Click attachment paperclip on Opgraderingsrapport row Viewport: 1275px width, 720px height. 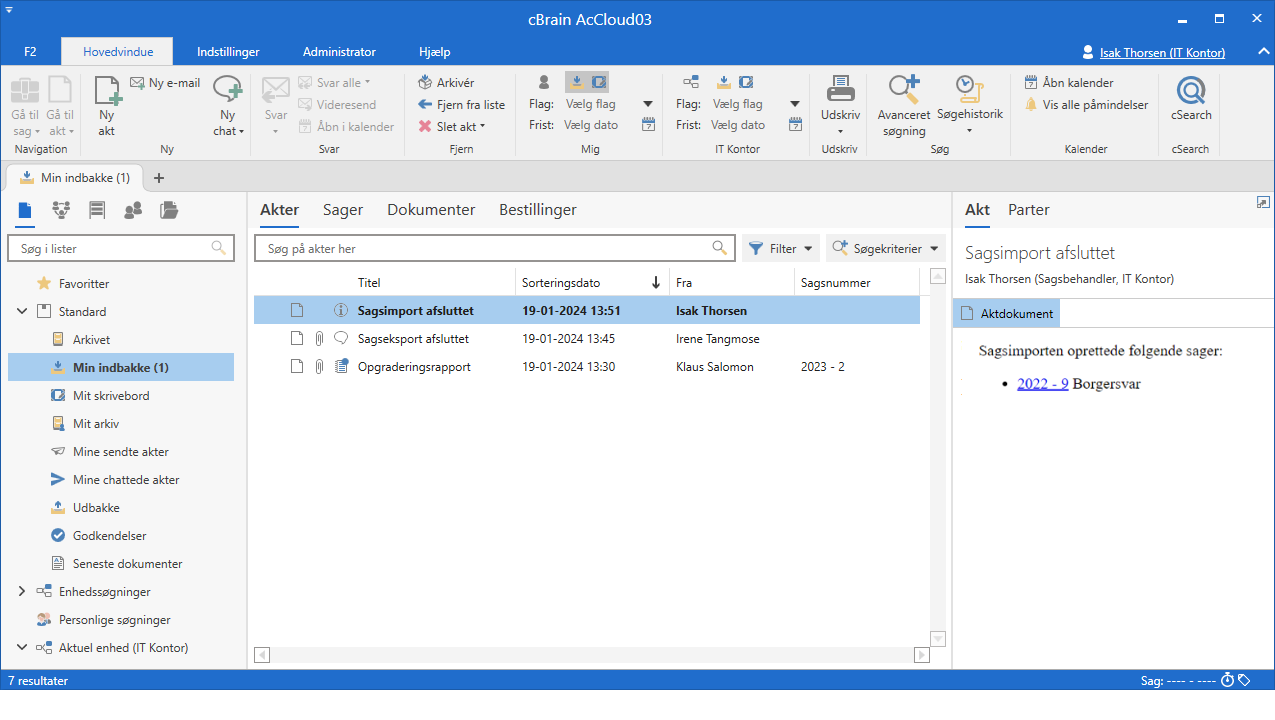click(x=319, y=367)
